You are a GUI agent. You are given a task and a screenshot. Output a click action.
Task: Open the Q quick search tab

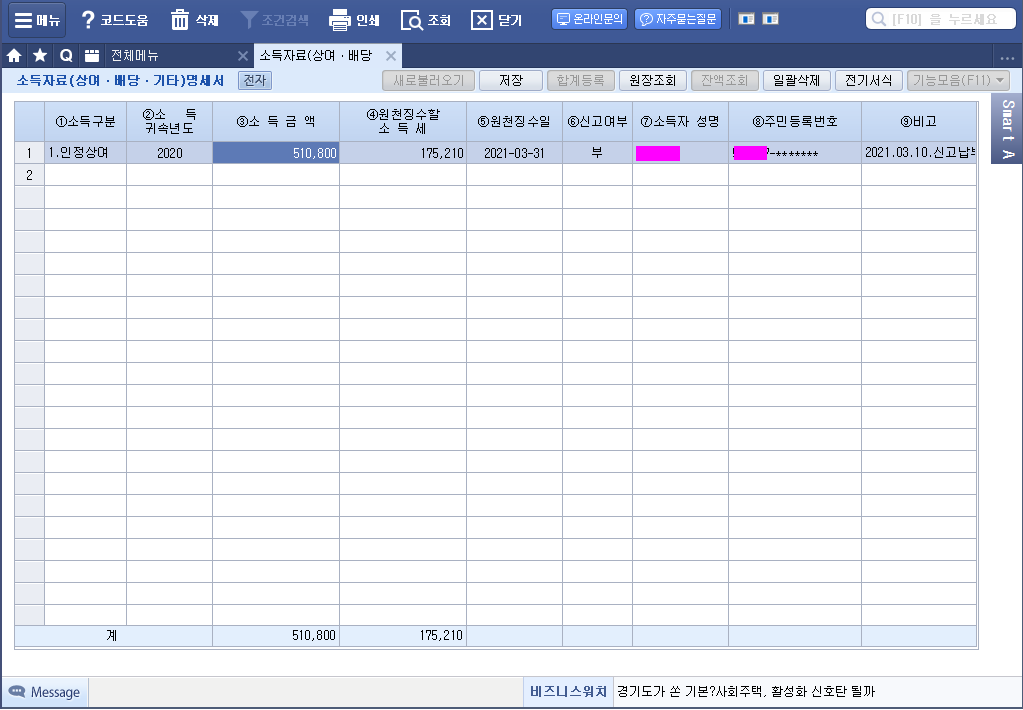(66, 55)
